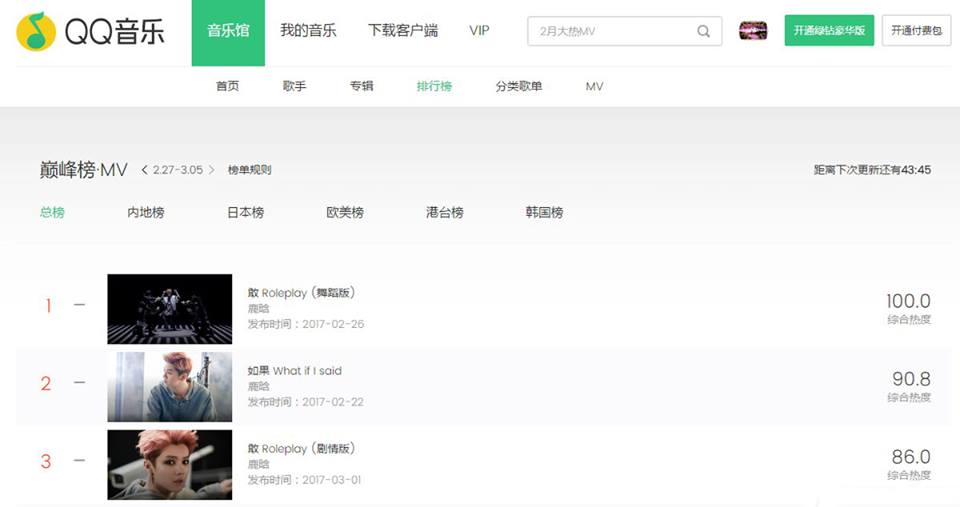
Task: Click the 2.27-3.05 date range text
Action: click(x=178, y=170)
